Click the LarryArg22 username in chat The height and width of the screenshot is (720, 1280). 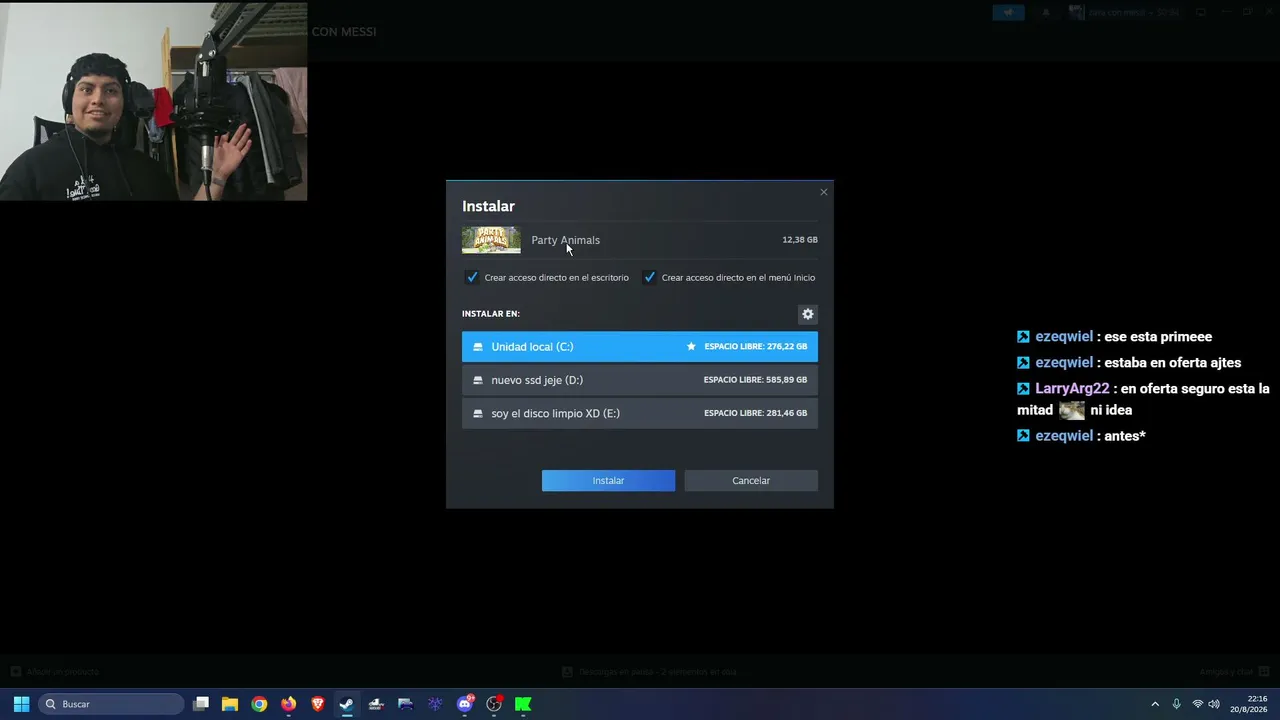pos(1072,389)
